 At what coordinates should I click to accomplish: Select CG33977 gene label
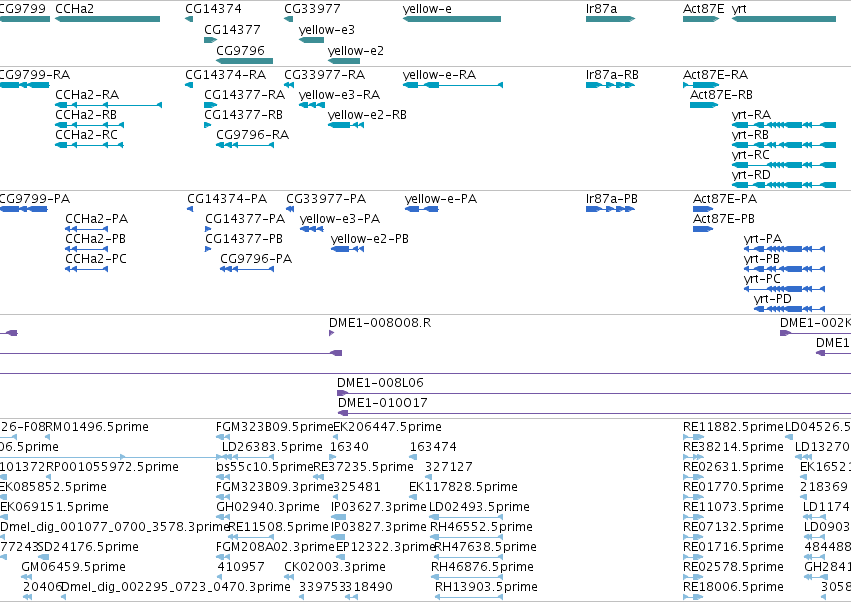[312, 9]
